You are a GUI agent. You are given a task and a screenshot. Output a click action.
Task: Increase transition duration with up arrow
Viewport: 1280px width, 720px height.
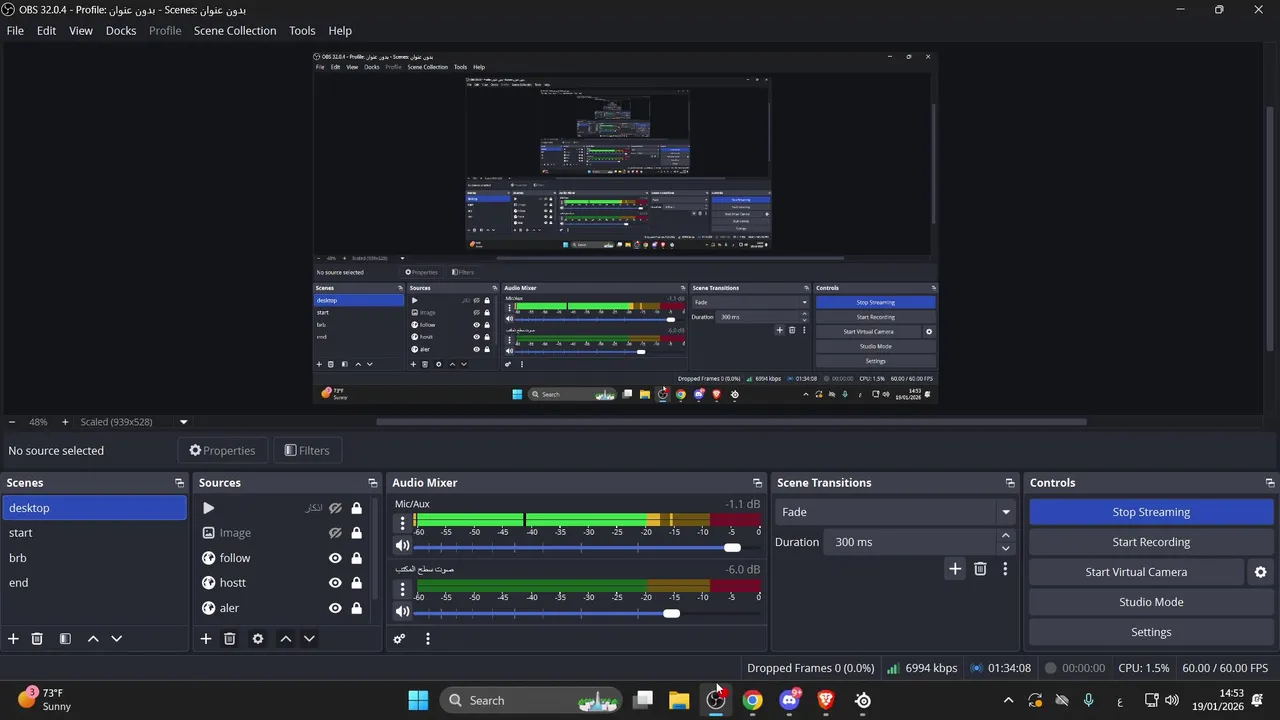pos(1005,536)
